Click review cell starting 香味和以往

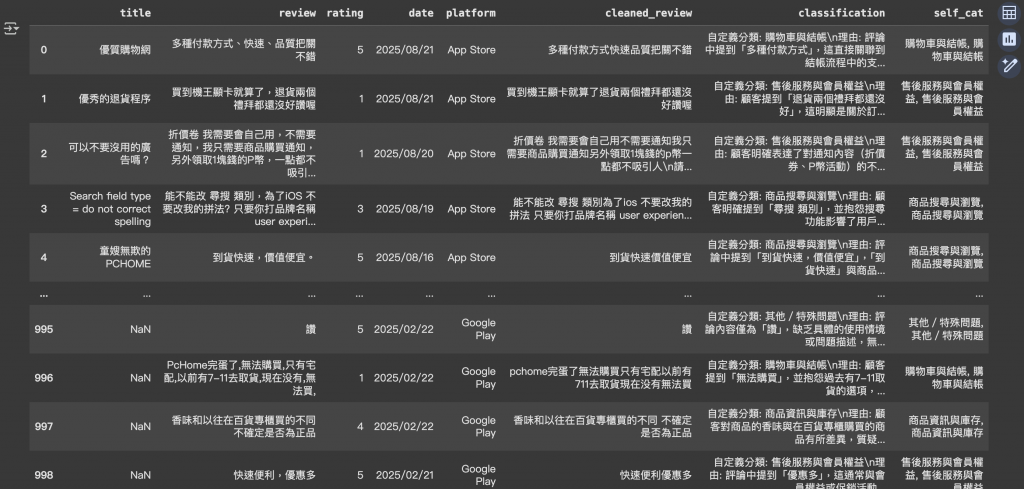[x=244, y=426]
